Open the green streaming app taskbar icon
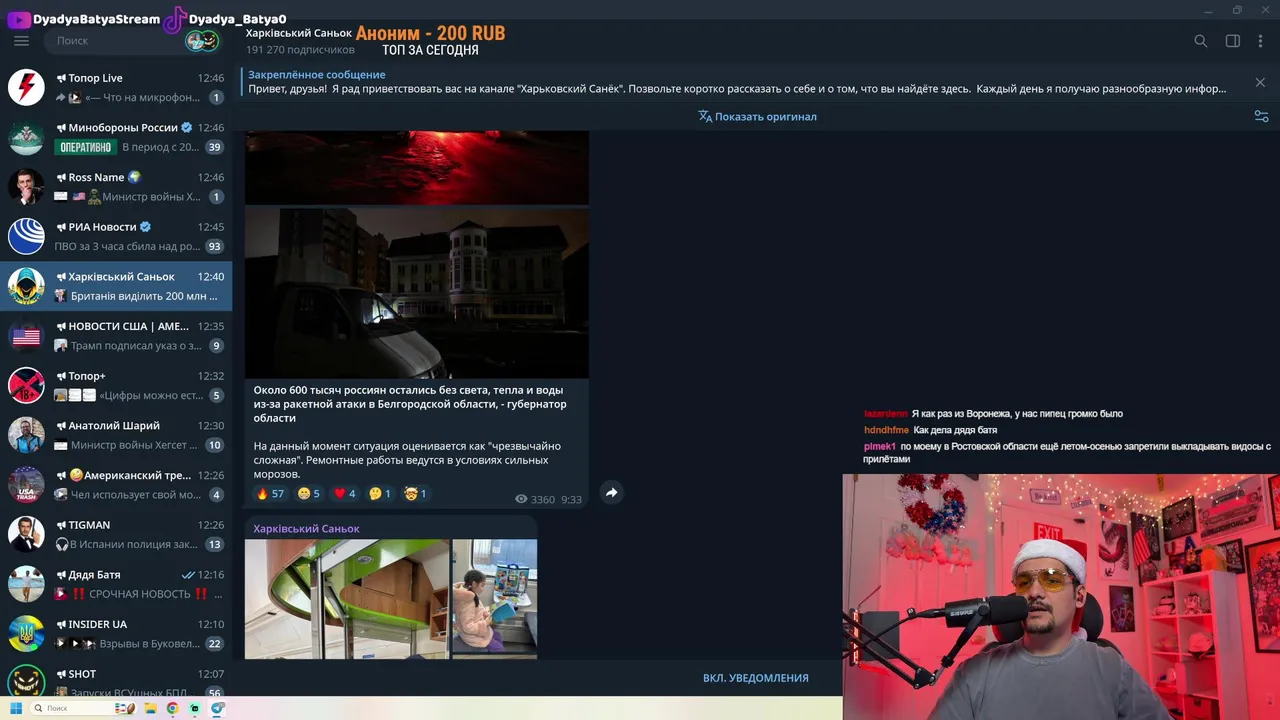This screenshot has height=720, width=1280. pyautogui.click(x=195, y=708)
